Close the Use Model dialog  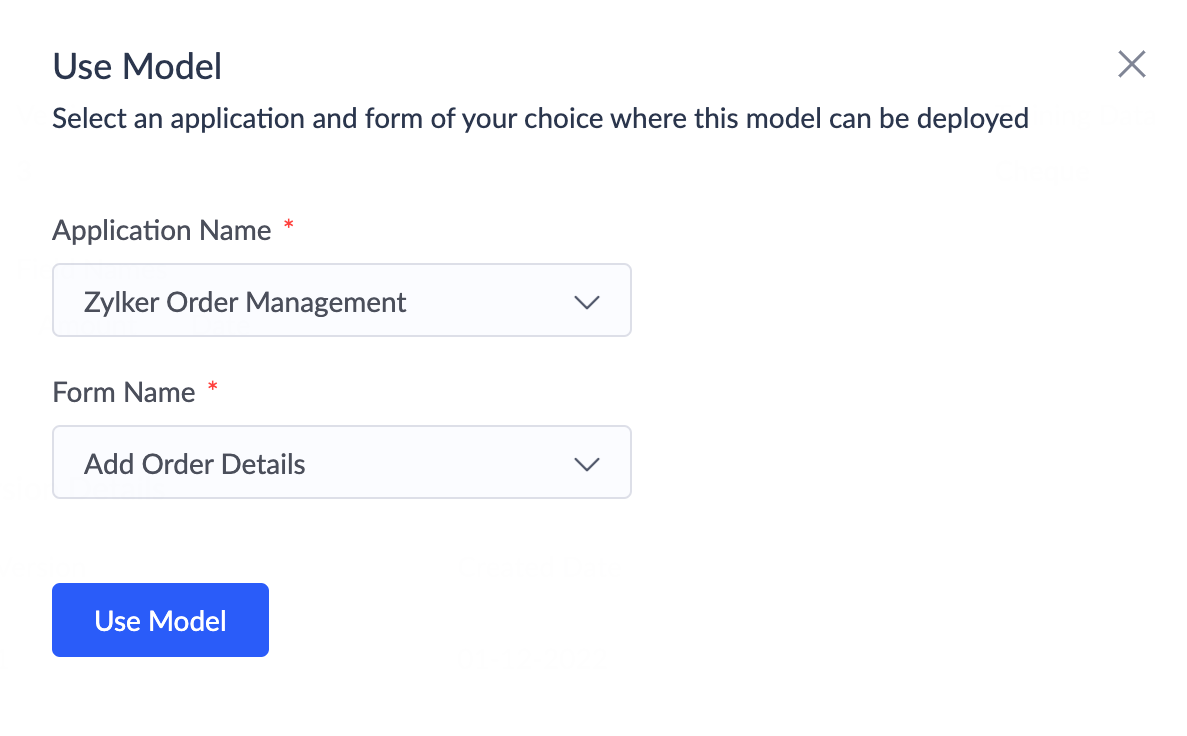[x=1131, y=65]
